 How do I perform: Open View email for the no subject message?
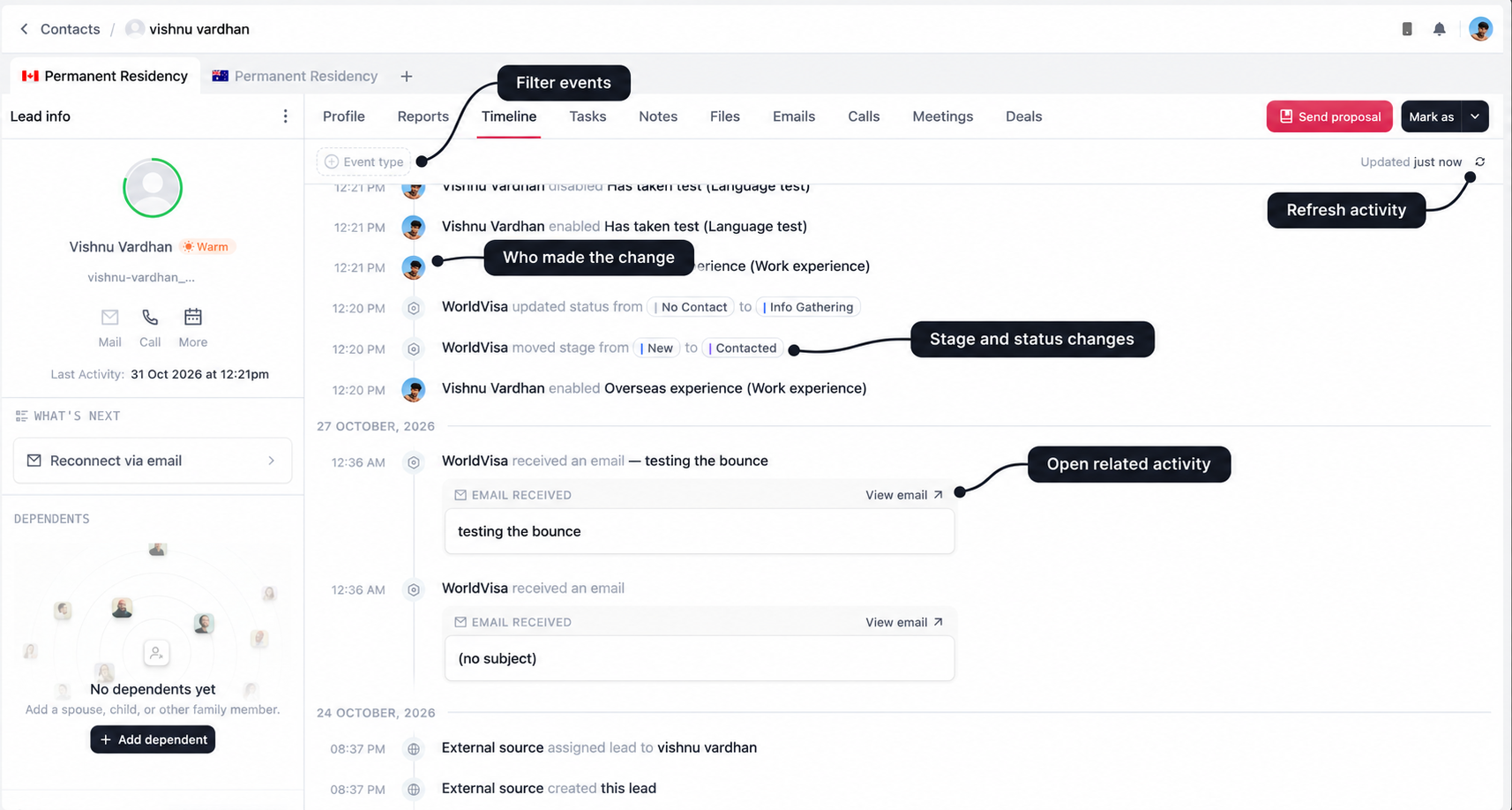click(x=904, y=622)
